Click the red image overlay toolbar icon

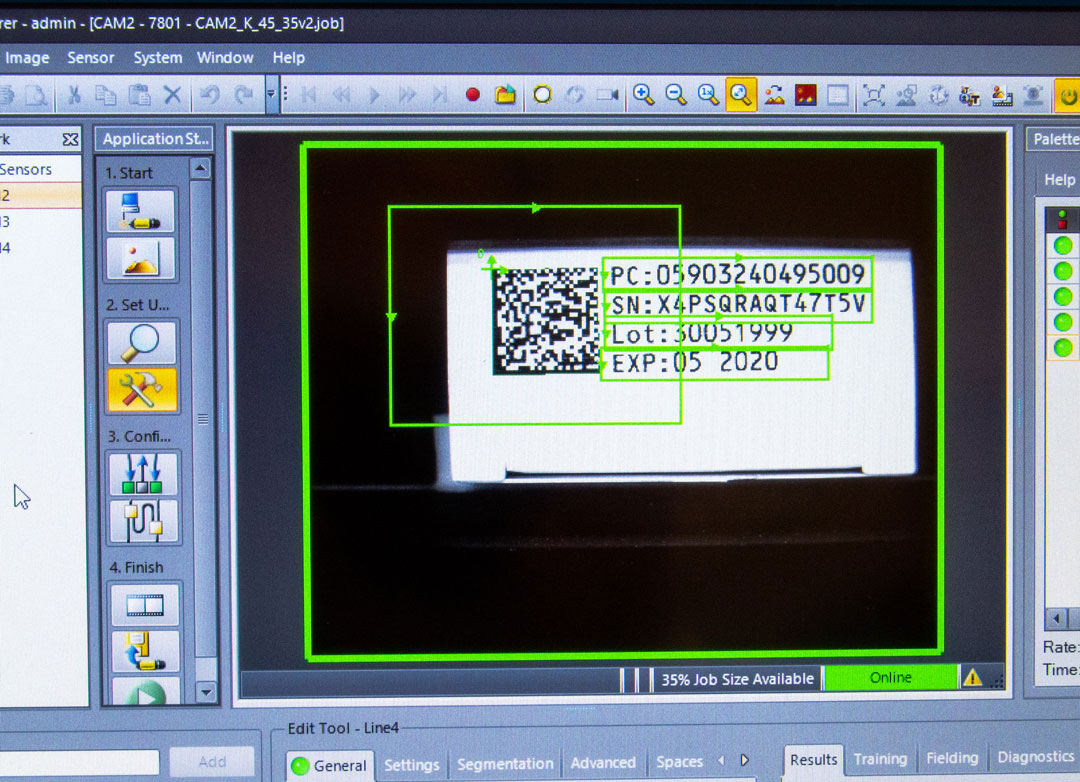805,94
